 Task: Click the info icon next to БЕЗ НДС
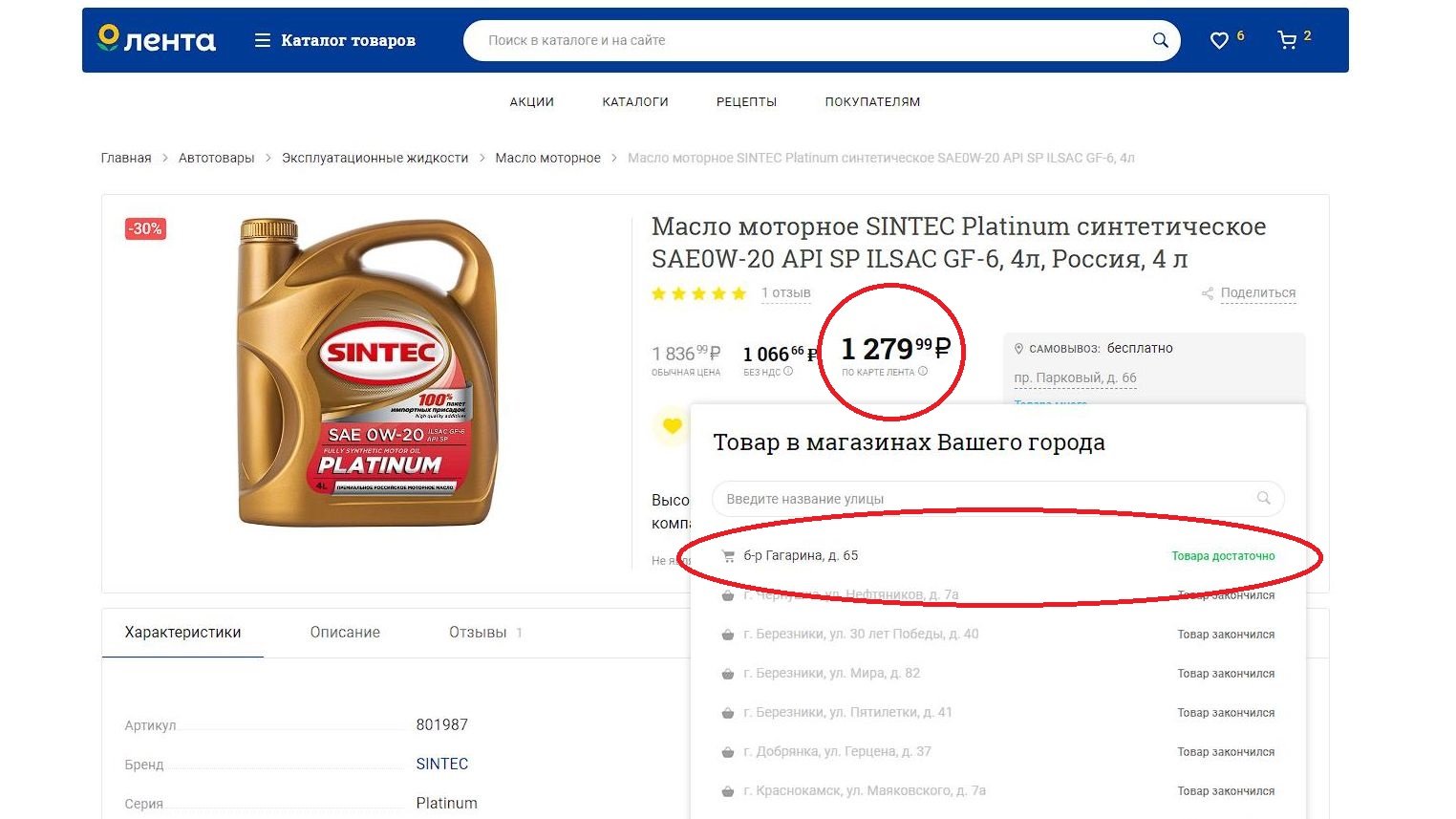(788, 372)
